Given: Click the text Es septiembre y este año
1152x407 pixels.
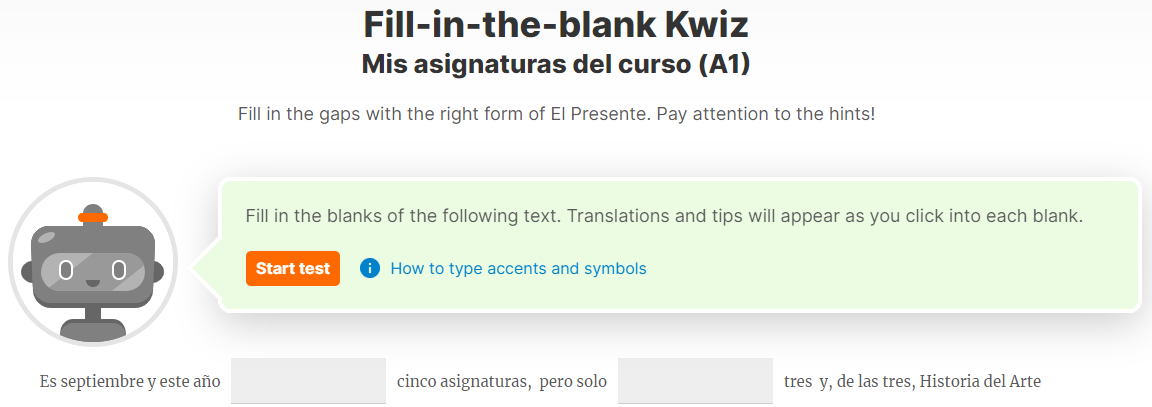Looking at the screenshot, I should [130, 382].
